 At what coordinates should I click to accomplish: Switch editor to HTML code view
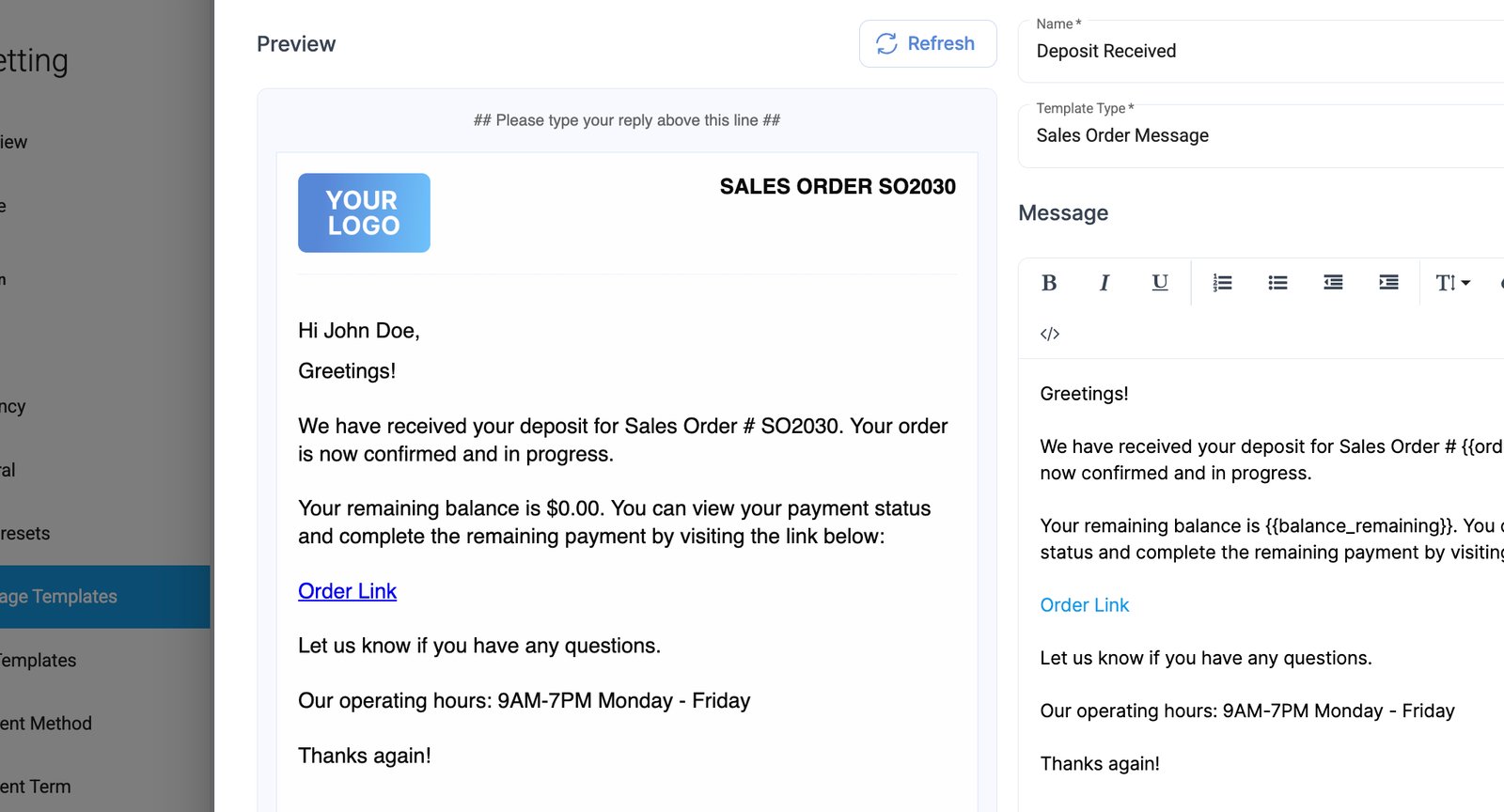tap(1050, 334)
